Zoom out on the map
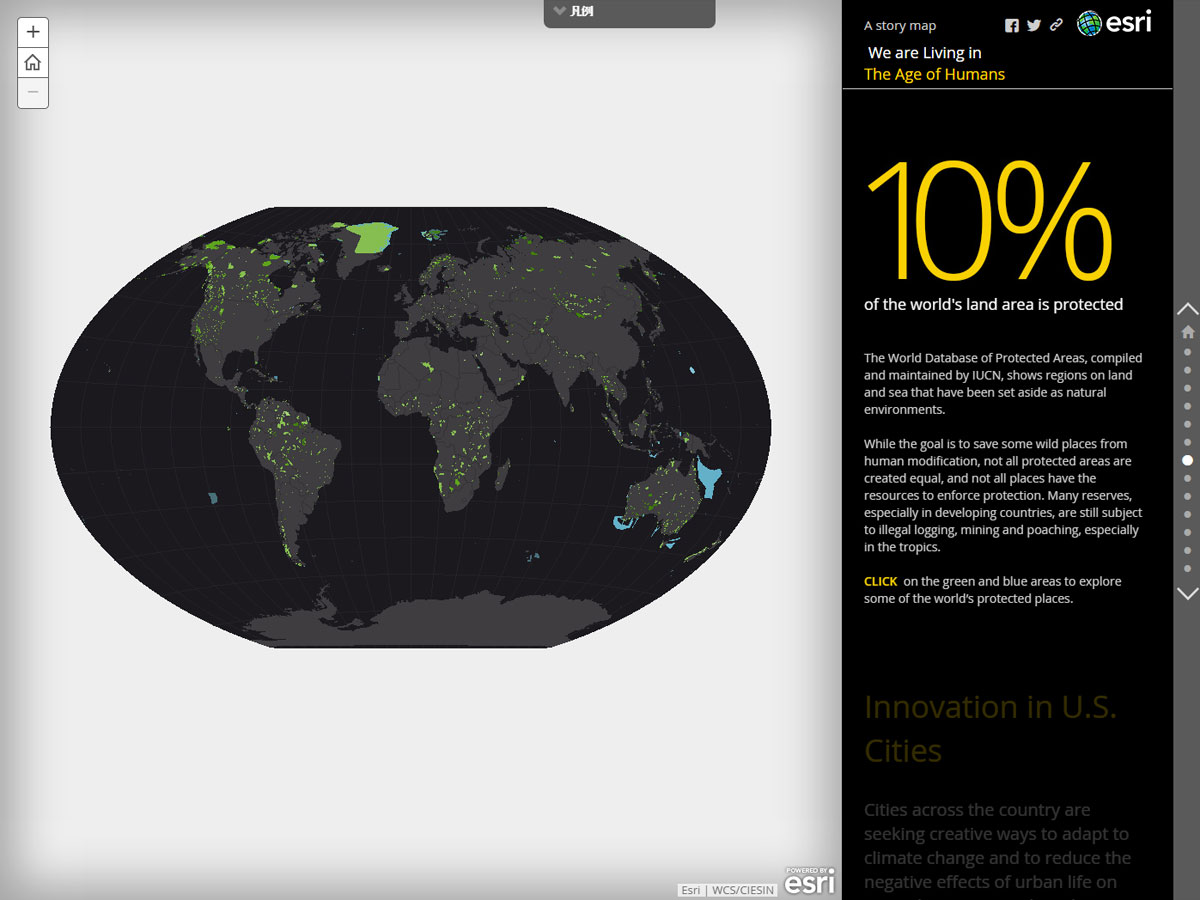The image size is (1200, 900). click(33, 92)
